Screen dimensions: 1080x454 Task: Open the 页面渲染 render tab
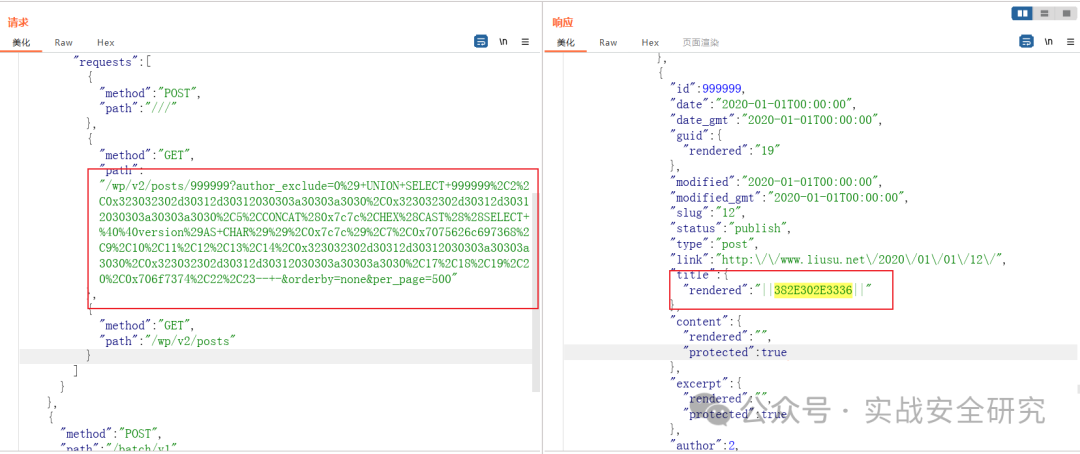tap(700, 43)
